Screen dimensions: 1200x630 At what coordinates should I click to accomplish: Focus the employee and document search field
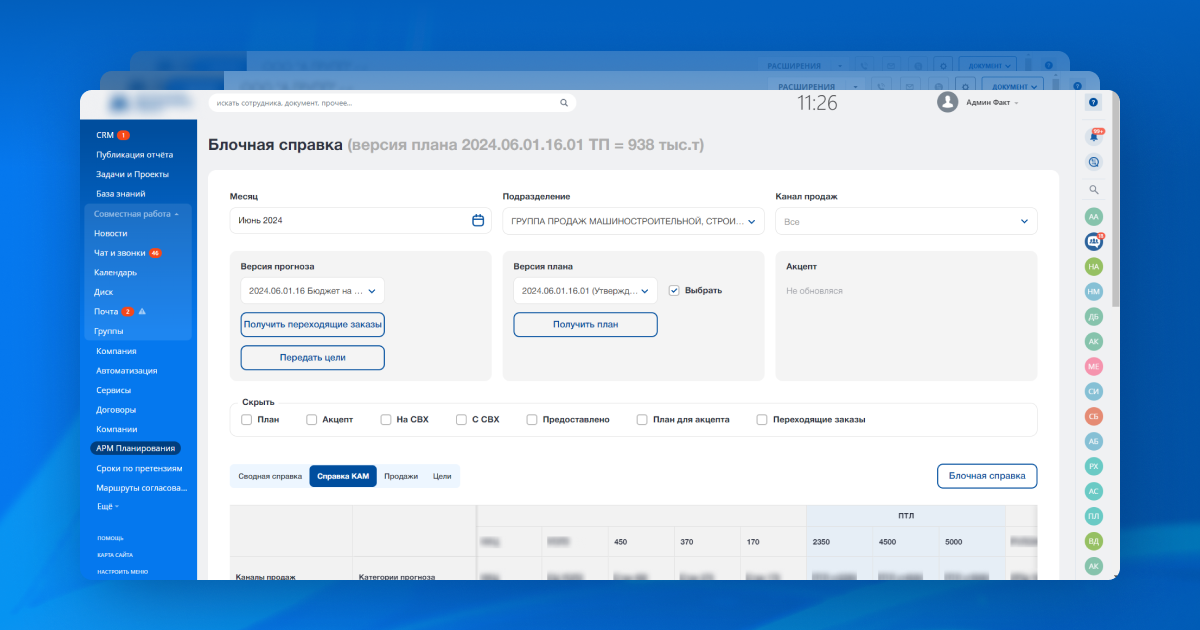tap(391, 103)
